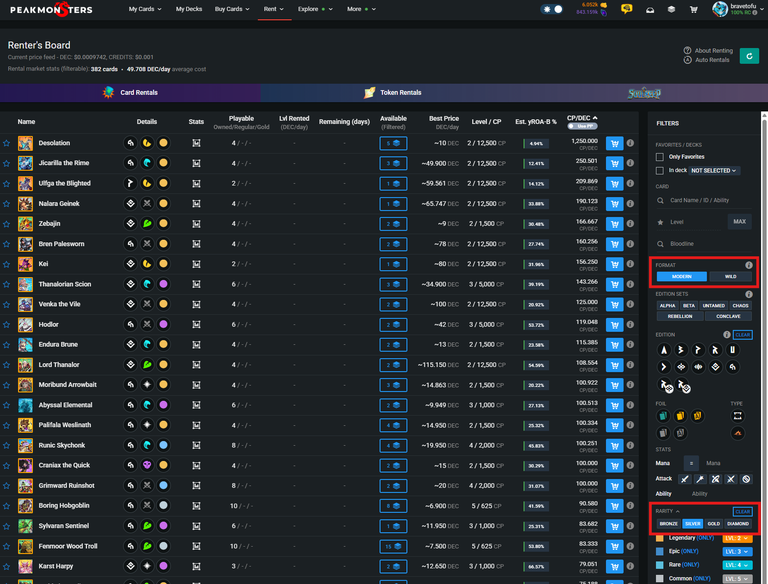
Task: Filter by regular foil teal cards icon
Action: 663,416
